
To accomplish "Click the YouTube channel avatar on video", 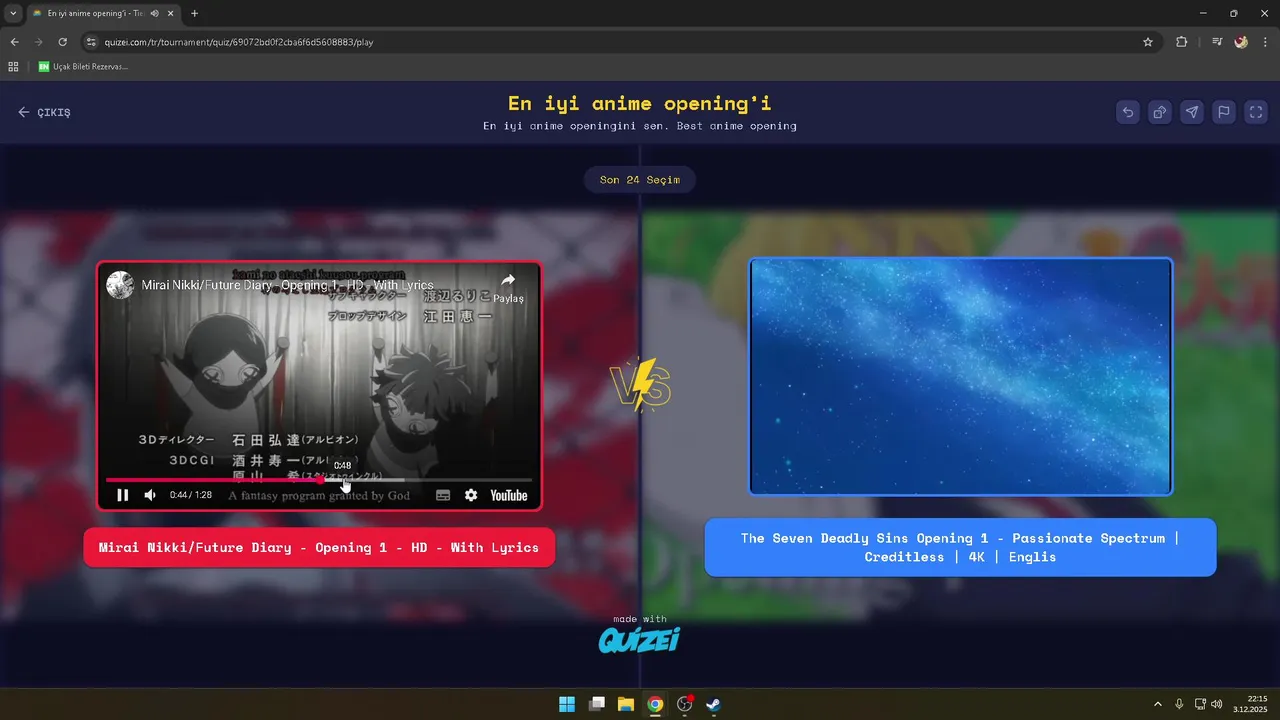I will (x=120, y=284).
